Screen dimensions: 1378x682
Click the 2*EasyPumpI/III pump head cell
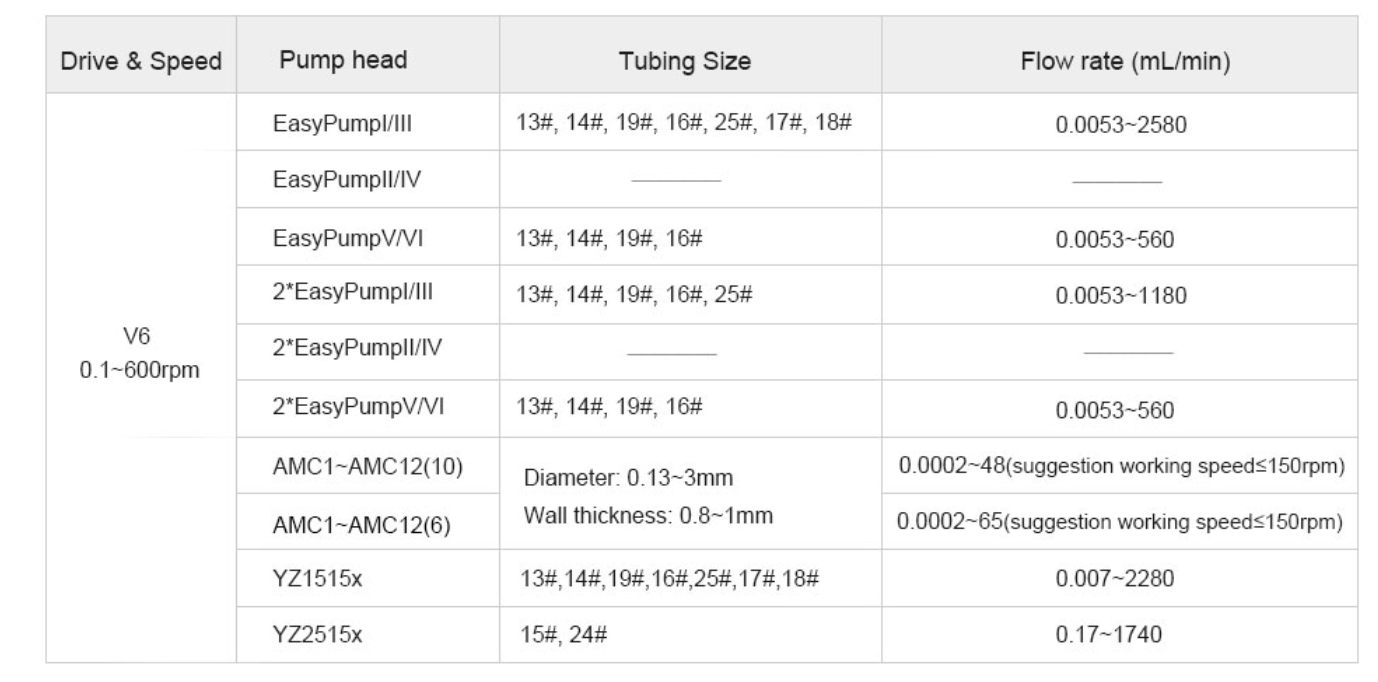[368, 294]
